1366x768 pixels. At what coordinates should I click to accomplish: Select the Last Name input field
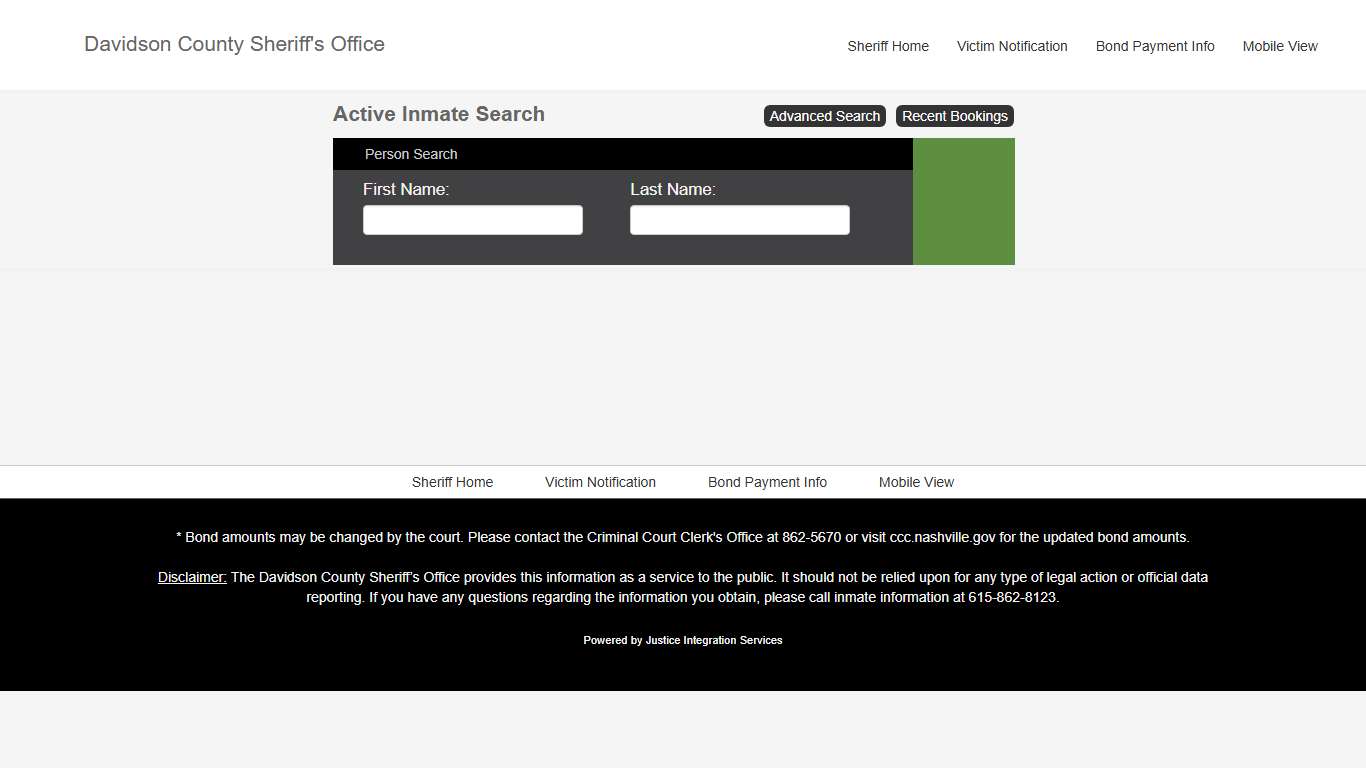pos(739,219)
